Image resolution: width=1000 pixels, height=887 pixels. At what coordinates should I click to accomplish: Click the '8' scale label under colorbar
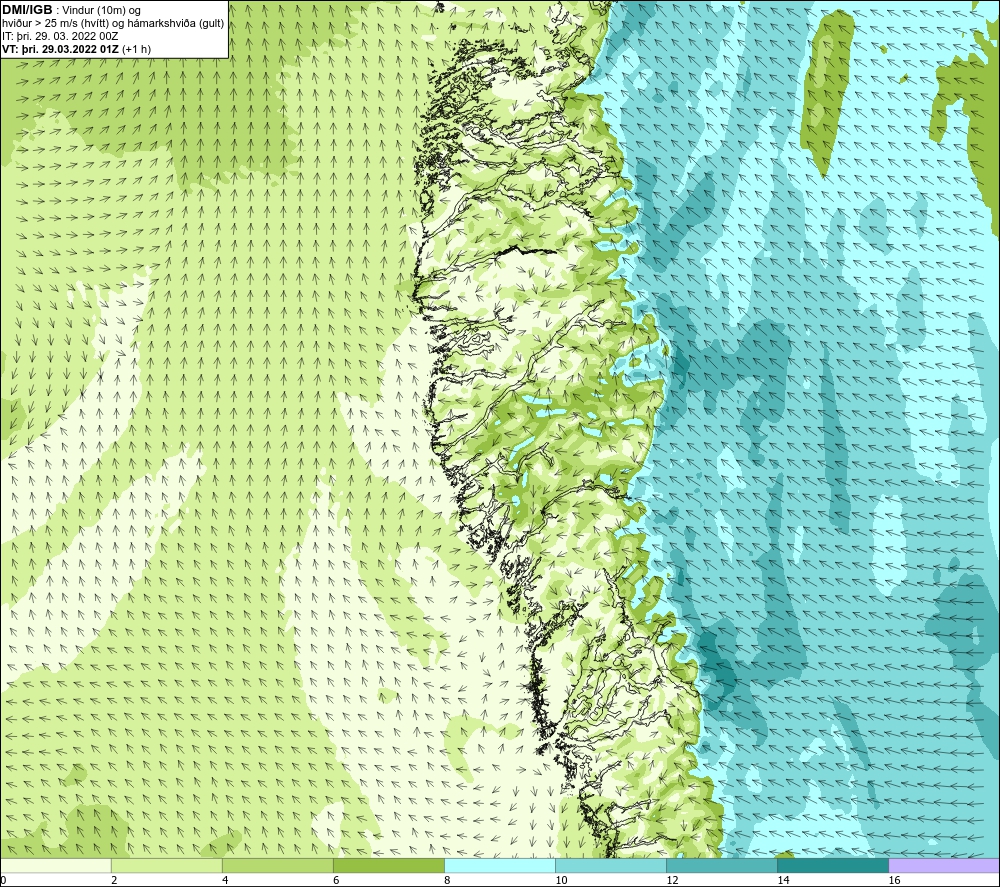pos(447,880)
